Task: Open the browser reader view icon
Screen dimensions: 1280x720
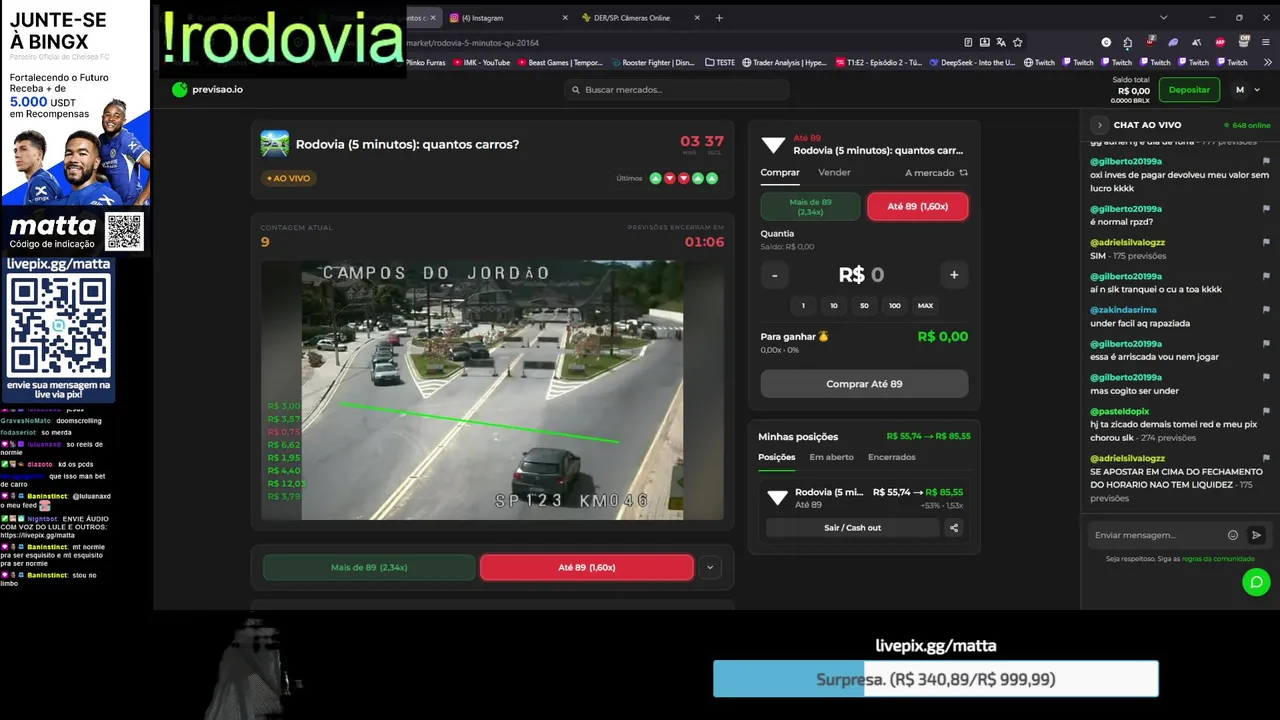Action: pyautogui.click(x=968, y=42)
